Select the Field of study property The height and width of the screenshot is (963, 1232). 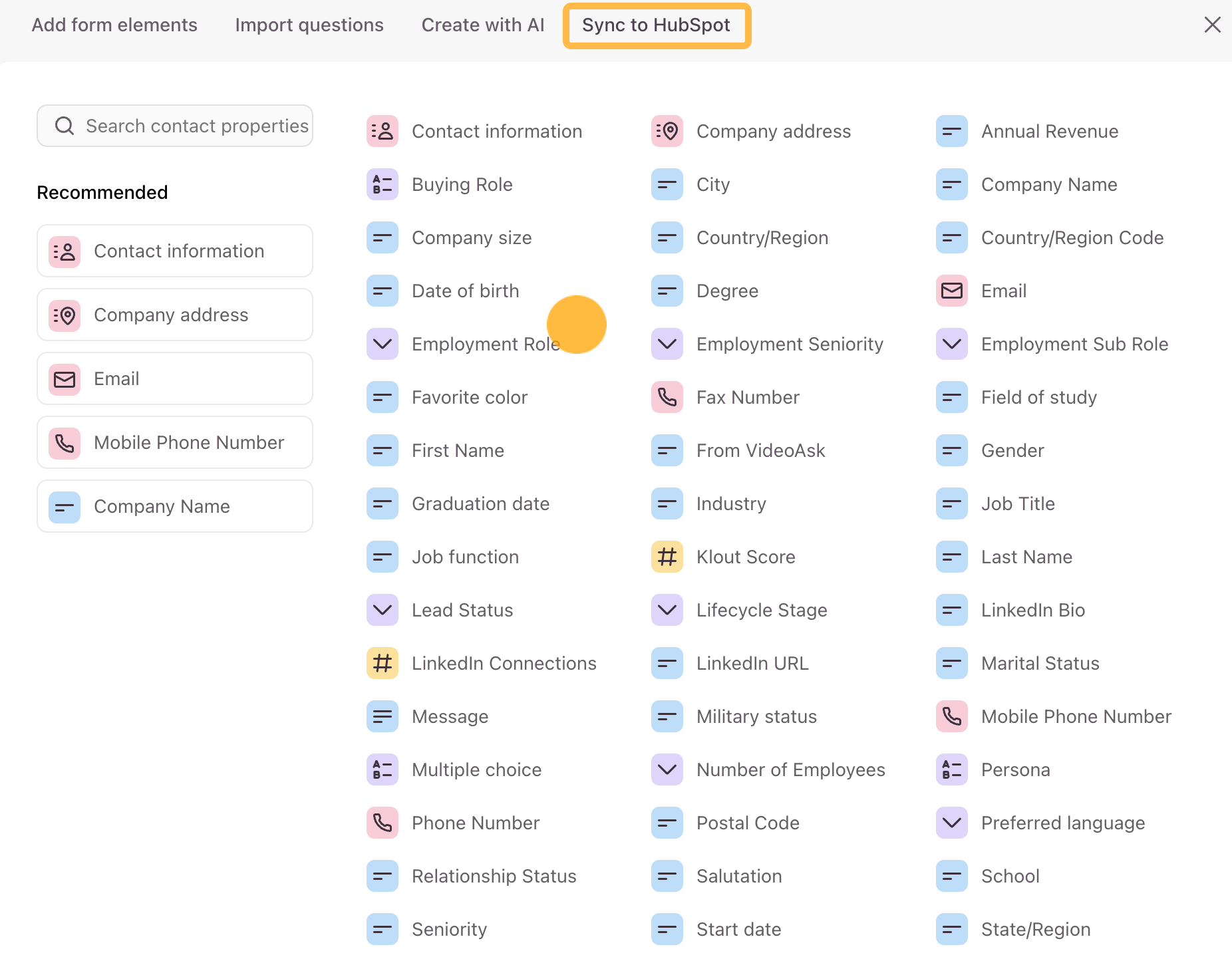[1016, 397]
